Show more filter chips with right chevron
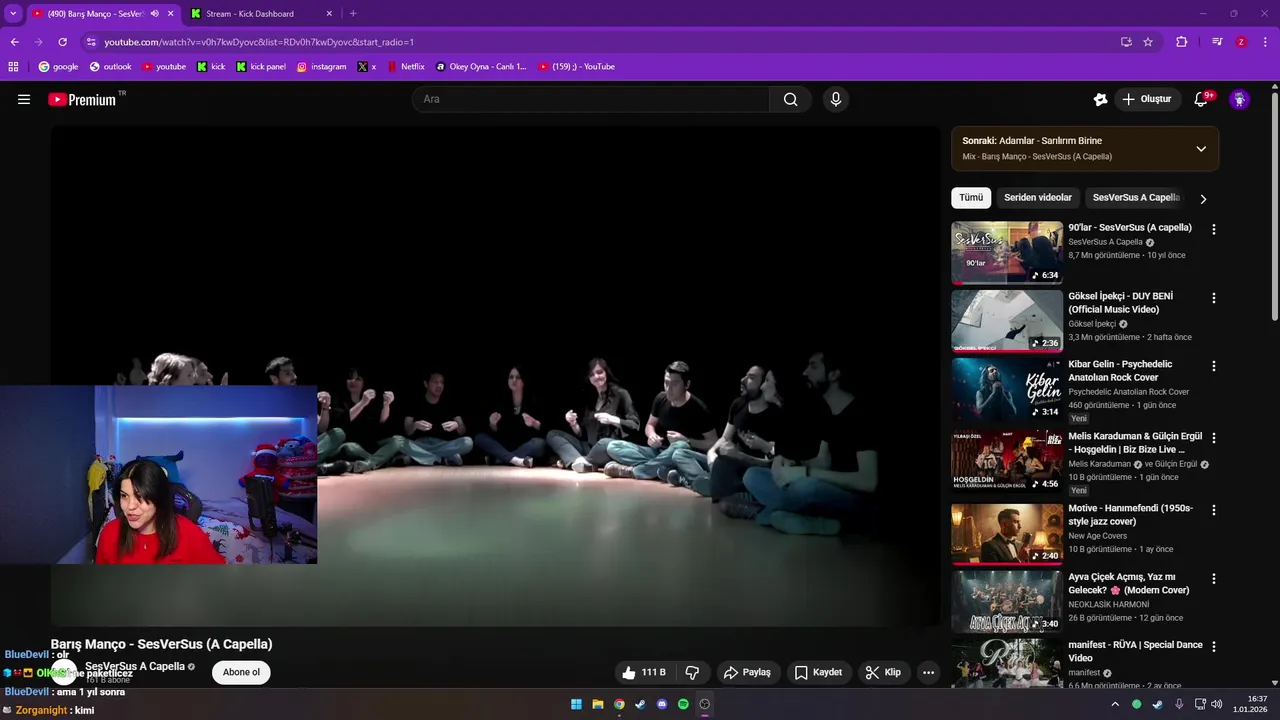Image resolution: width=1280 pixels, height=720 pixels. (1203, 199)
